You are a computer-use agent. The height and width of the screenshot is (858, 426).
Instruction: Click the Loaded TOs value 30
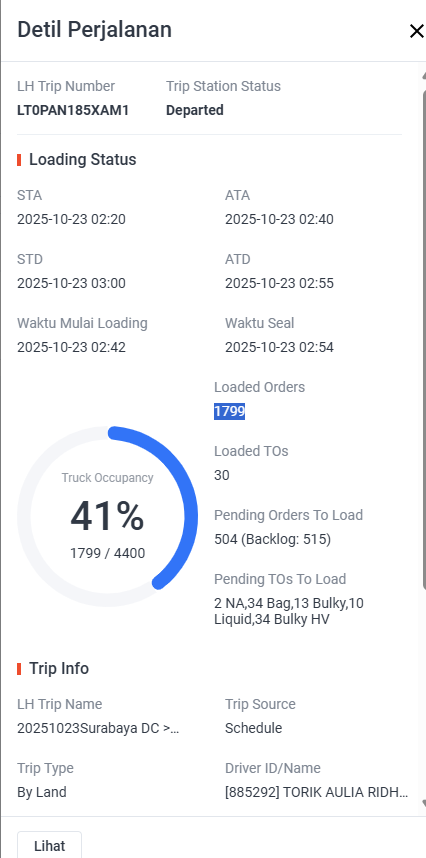pos(221,476)
